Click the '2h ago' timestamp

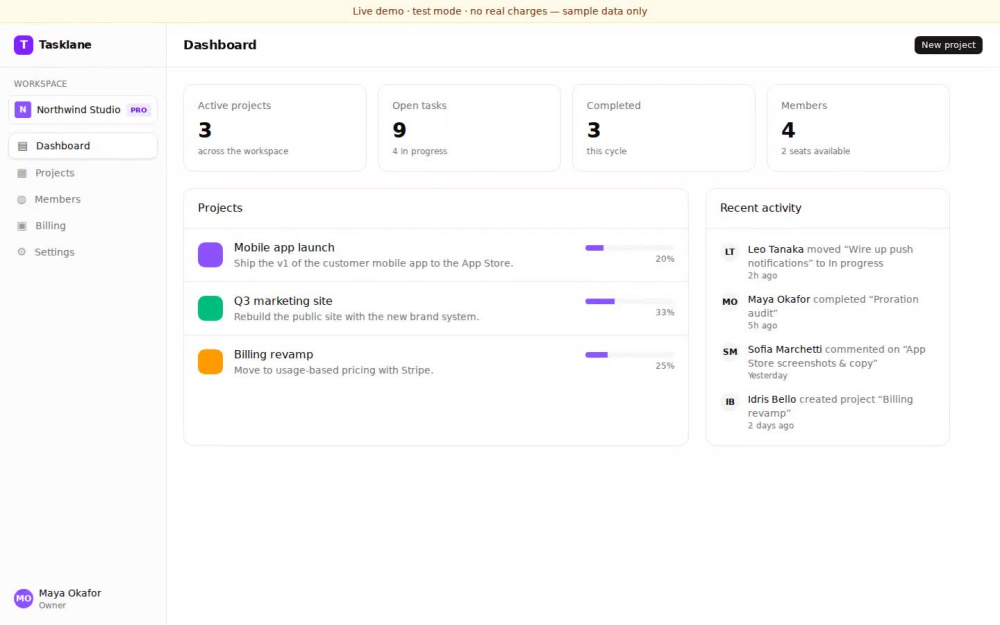point(762,276)
